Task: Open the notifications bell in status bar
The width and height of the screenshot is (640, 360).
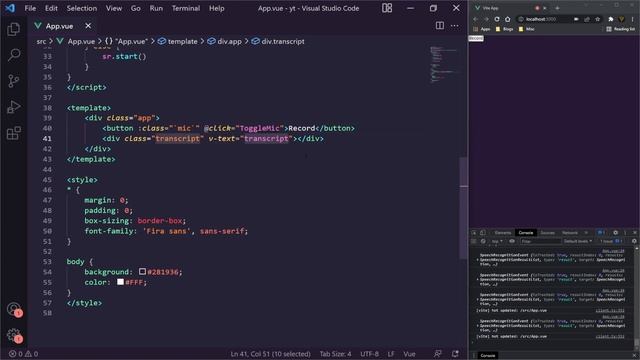Action: point(455,354)
